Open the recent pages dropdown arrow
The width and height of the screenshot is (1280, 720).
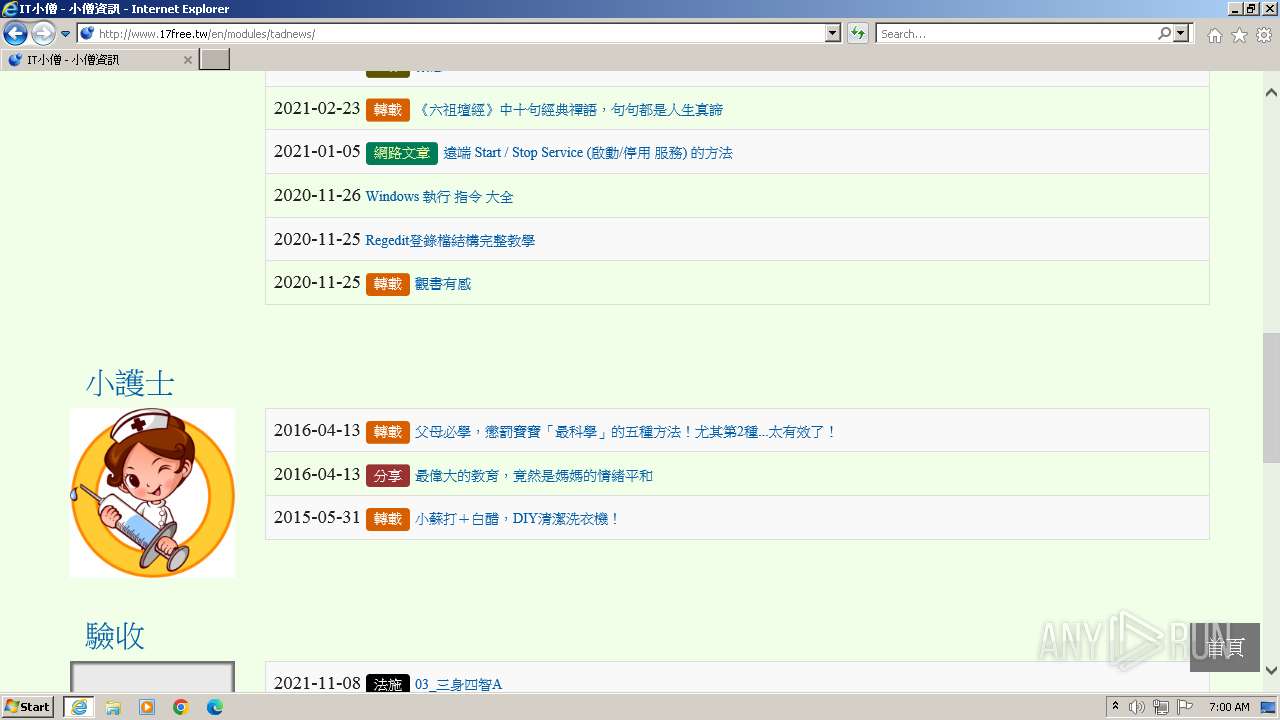pos(66,34)
